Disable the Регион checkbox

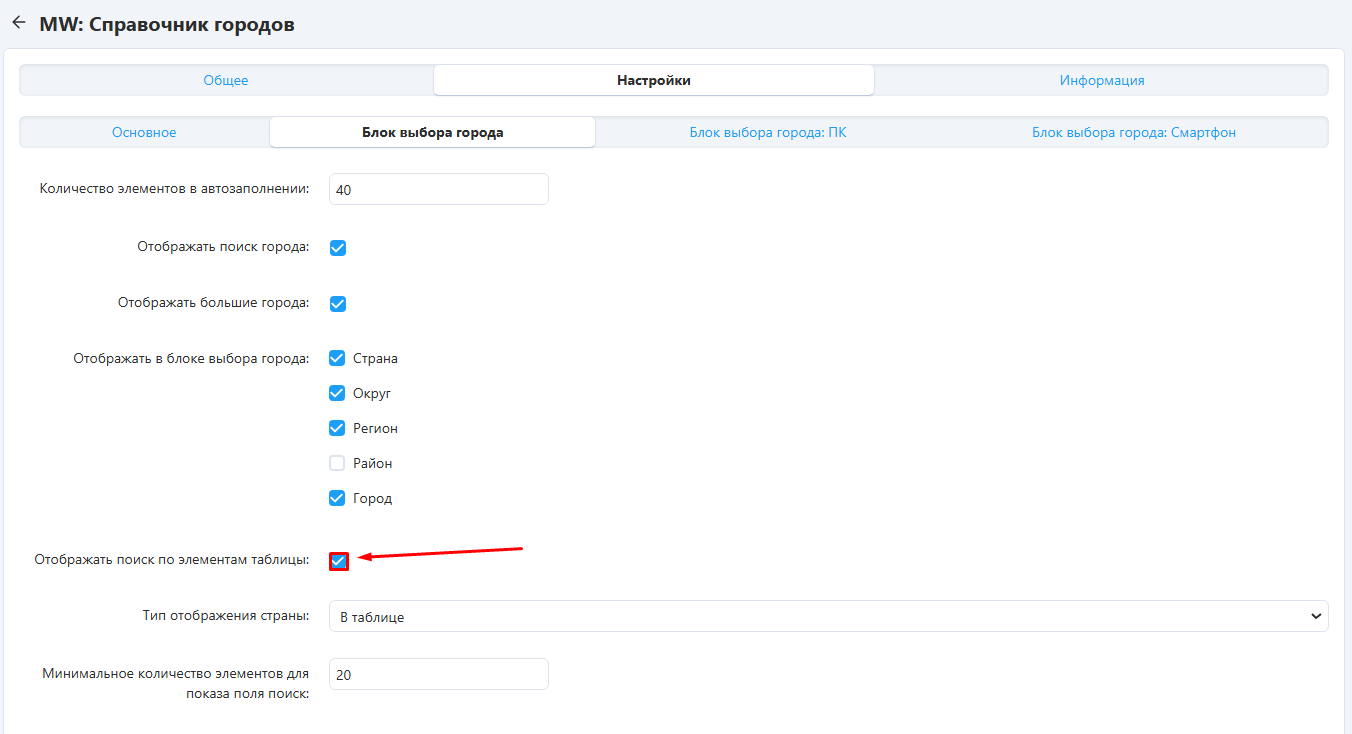tap(338, 428)
